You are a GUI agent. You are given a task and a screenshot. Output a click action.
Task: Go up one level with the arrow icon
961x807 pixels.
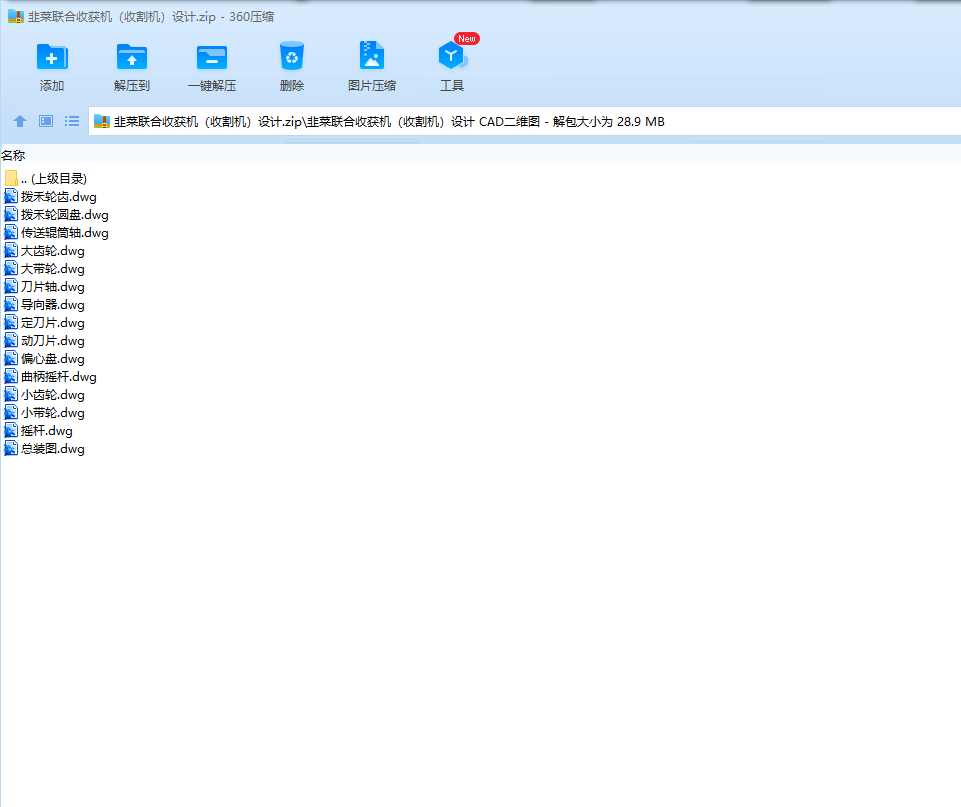pyautogui.click(x=20, y=121)
